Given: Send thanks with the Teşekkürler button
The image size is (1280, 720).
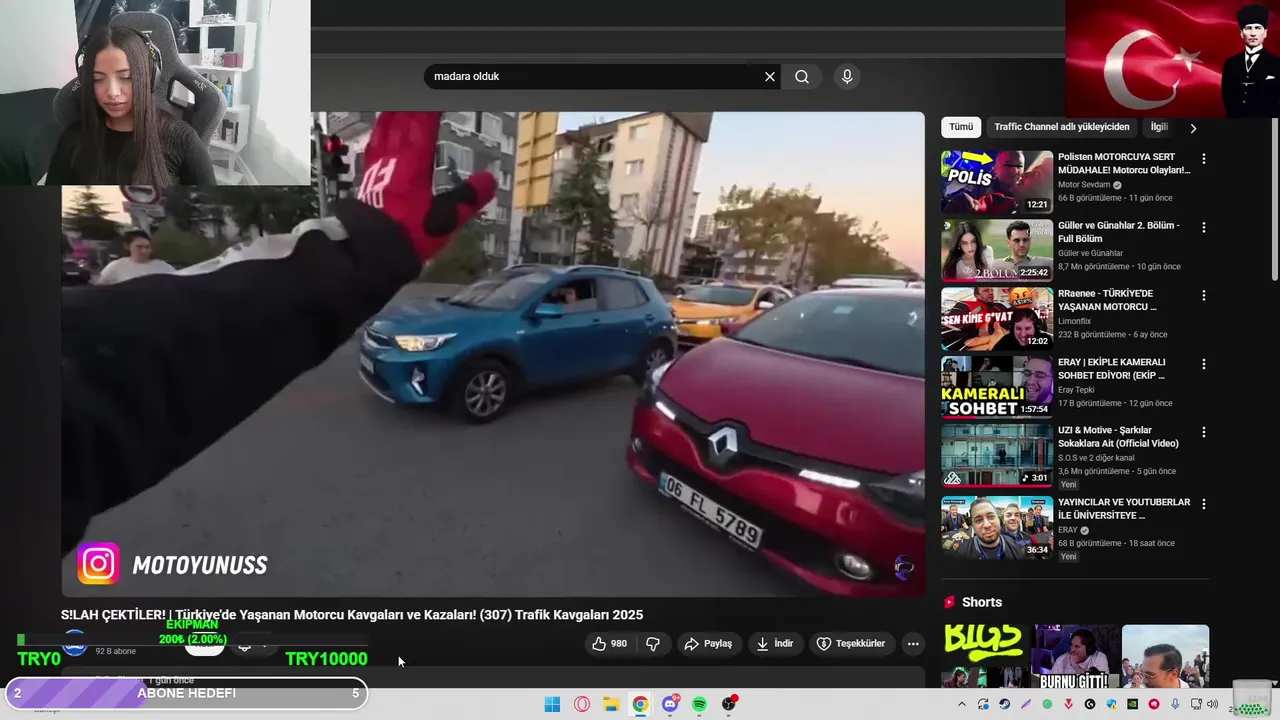Looking at the screenshot, I should (x=851, y=644).
